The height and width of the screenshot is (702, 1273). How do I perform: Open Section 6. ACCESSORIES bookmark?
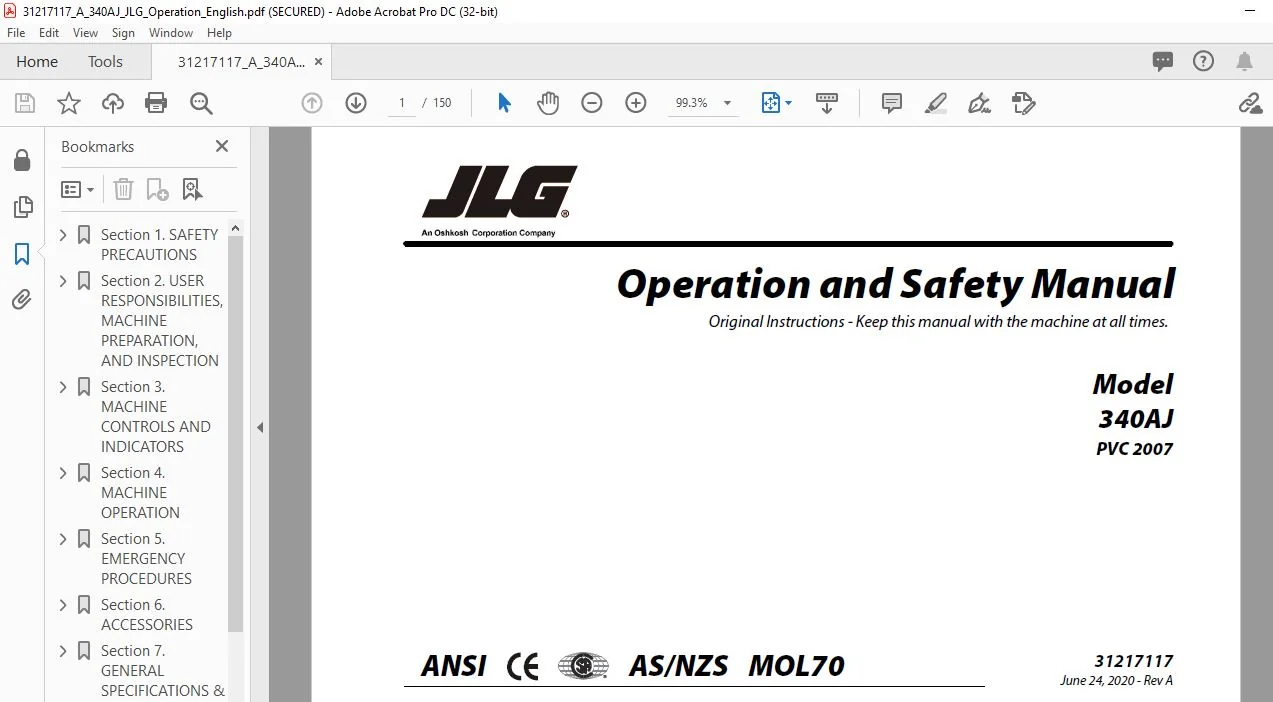pos(147,614)
